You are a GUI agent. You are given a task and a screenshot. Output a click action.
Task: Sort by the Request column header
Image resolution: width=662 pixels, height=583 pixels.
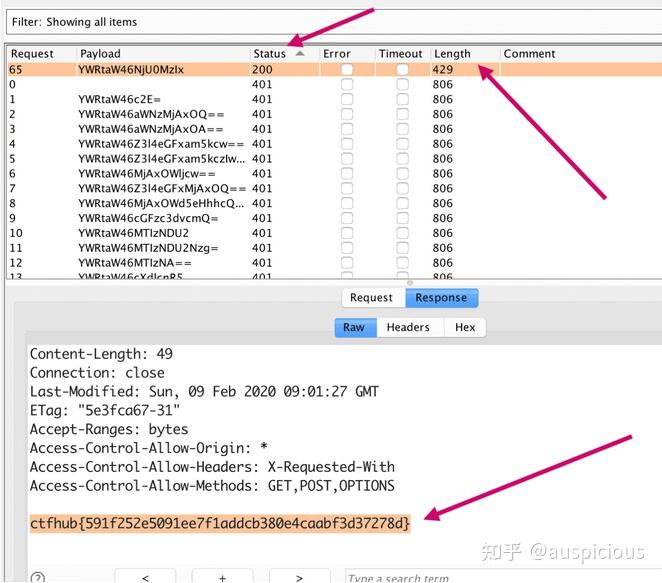32,54
